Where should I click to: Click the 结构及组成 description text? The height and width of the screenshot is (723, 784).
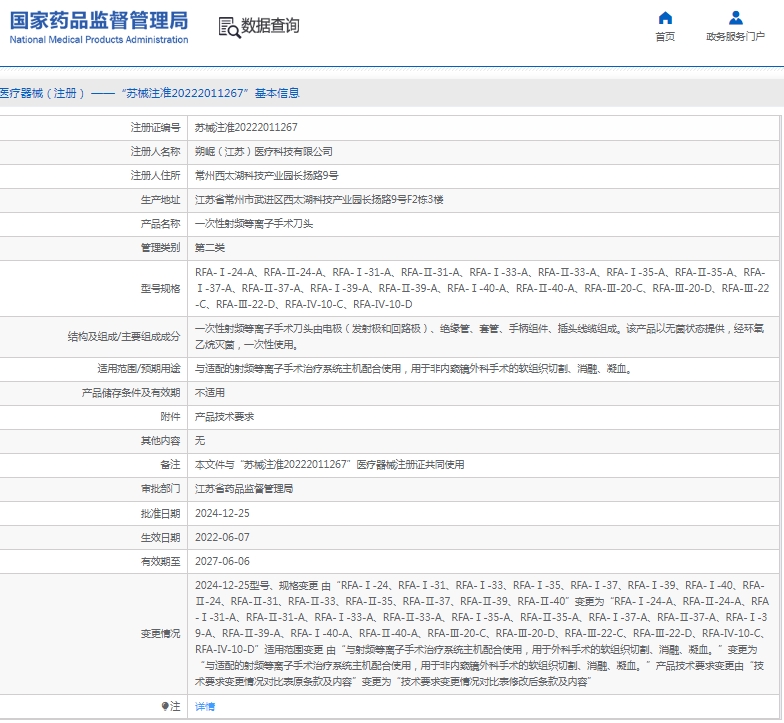(x=480, y=336)
